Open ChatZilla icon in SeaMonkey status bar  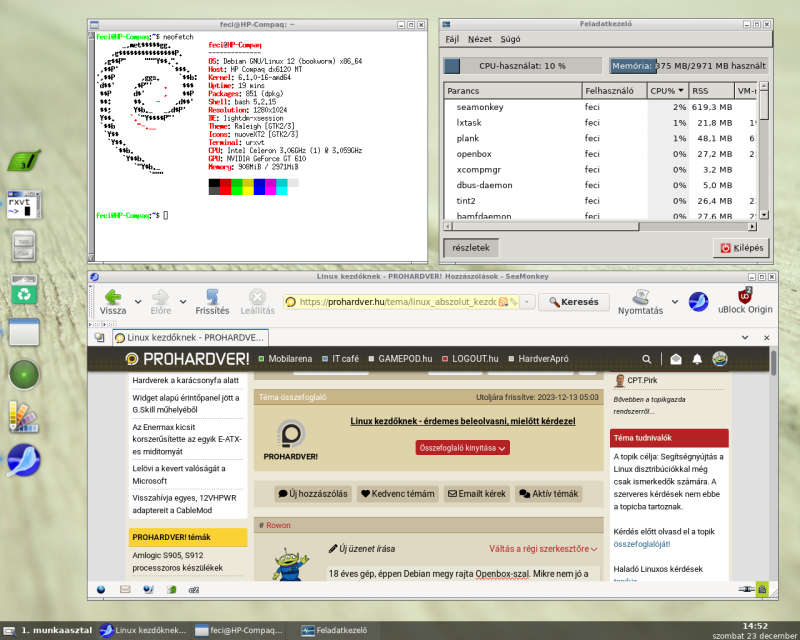coord(194,590)
